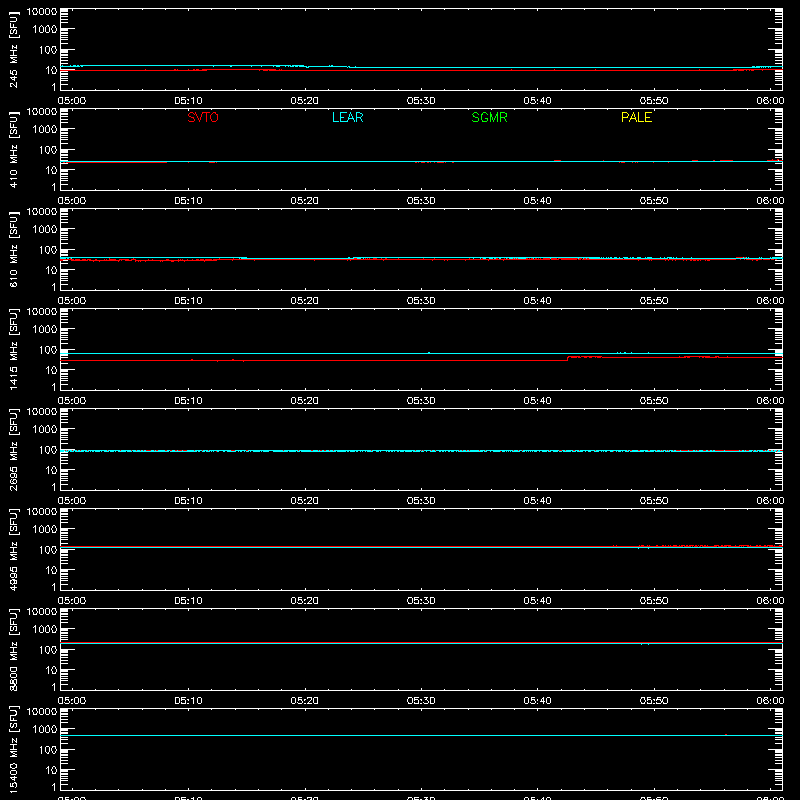This screenshot has width=800, height=800.
Task: Select the 4995 MHz [SFU] axis title
Action: pyautogui.click(x=13, y=549)
